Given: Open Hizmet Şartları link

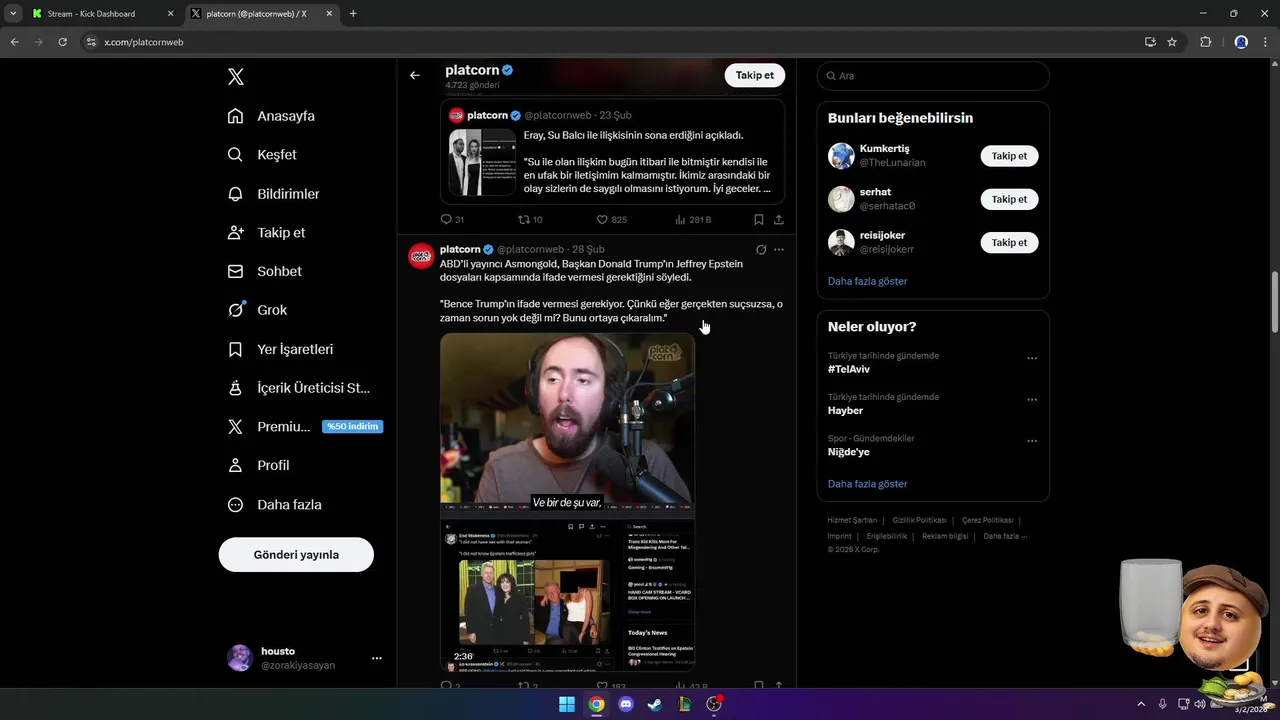Looking at the screenshot, I should coord(852,521).
